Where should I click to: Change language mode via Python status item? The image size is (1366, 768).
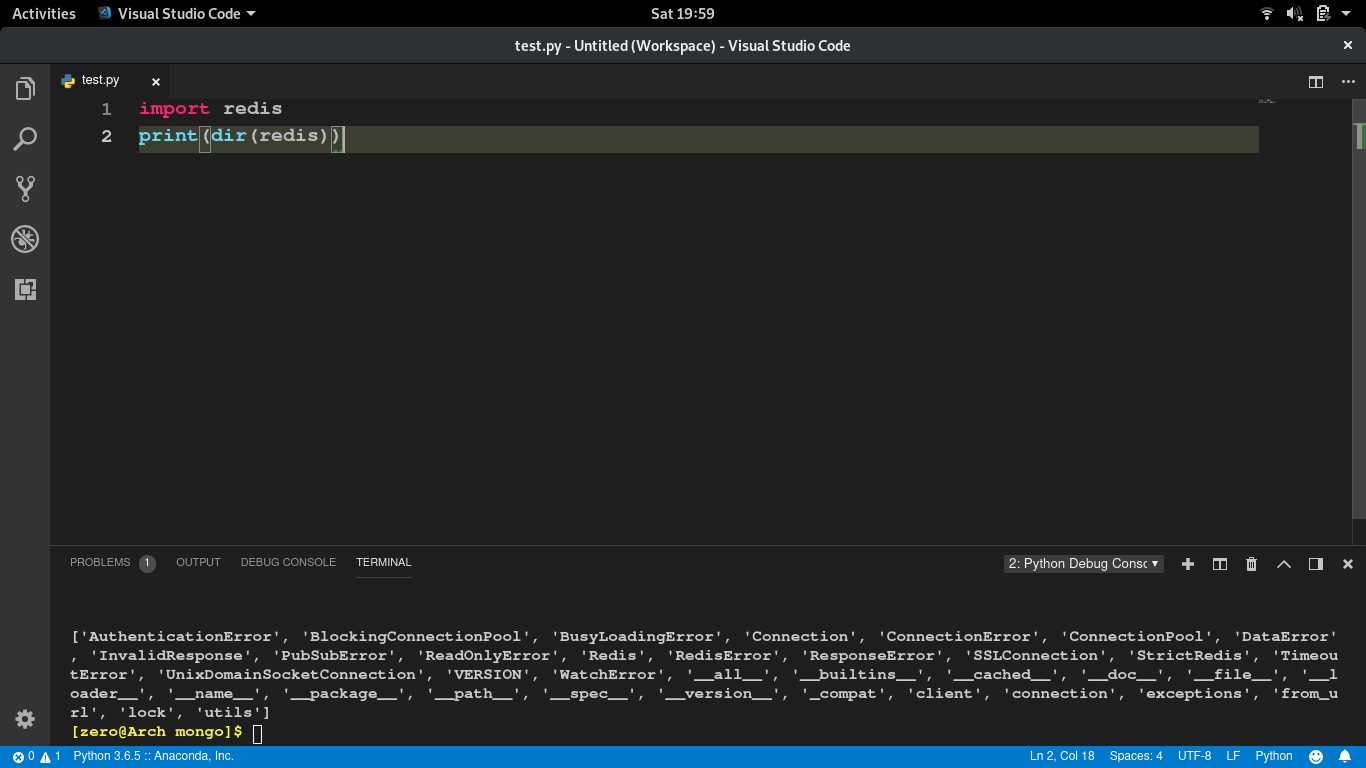(x=1274, y=757)
